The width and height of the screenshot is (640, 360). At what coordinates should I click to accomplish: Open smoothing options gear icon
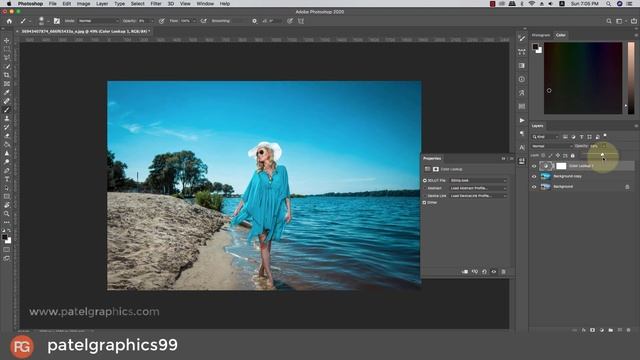tap(254, 21)
